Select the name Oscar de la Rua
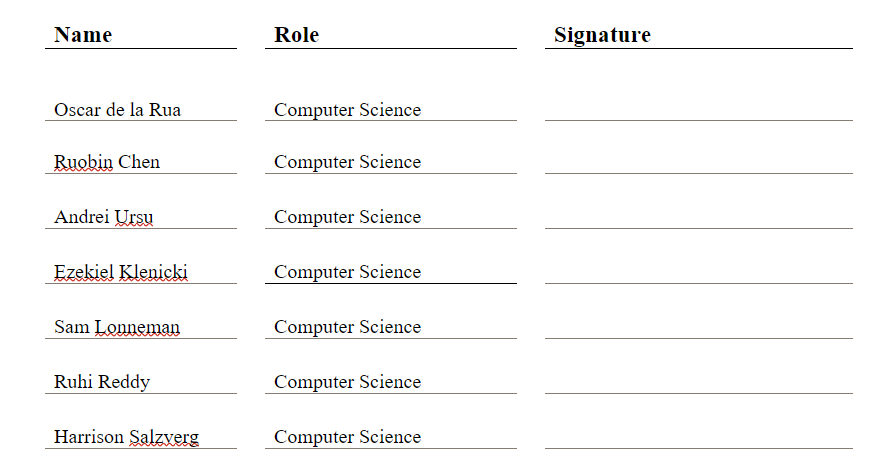Screen dimensions: 880x471 click(117, 109)
